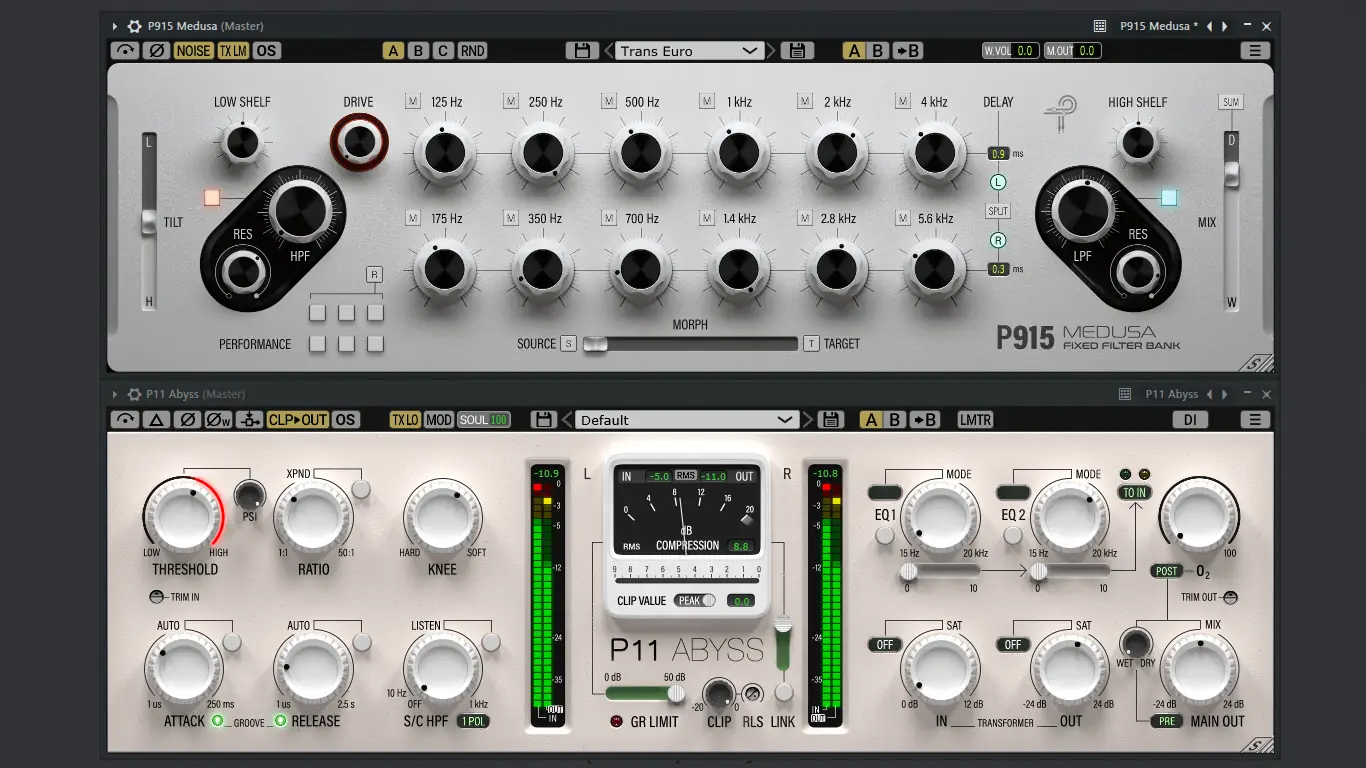The image size is (1366, 768).
Task: Open the P915 Medusa plugin gear settings
Action: (134, 26)
